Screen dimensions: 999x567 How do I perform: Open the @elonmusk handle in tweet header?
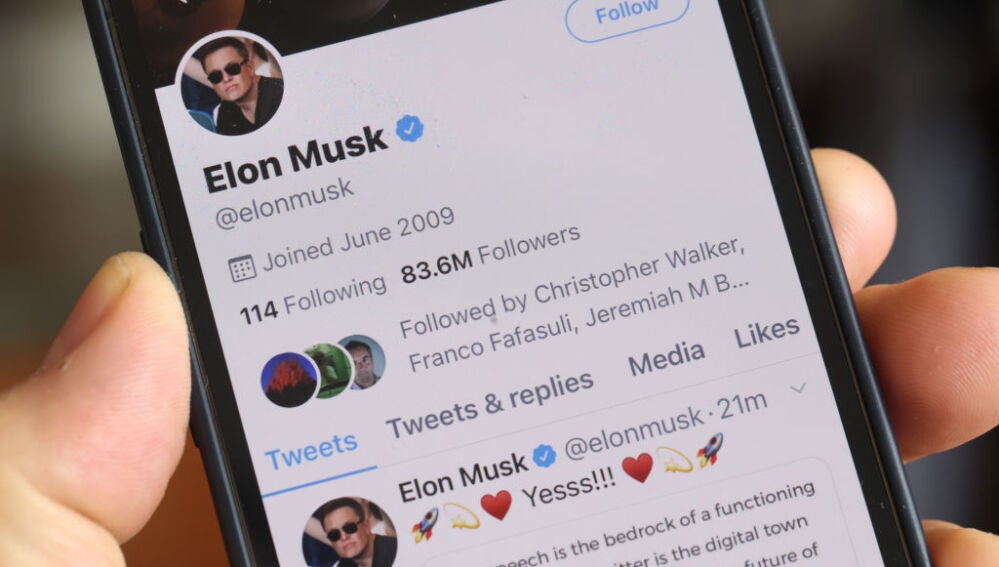[635, 433]
